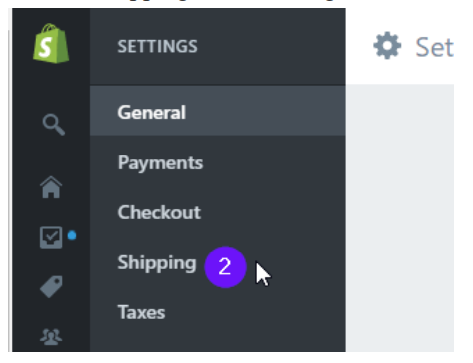Click the Settings gear icon in the header
This screenshot has width=473, height=363.
pos(387,46)
